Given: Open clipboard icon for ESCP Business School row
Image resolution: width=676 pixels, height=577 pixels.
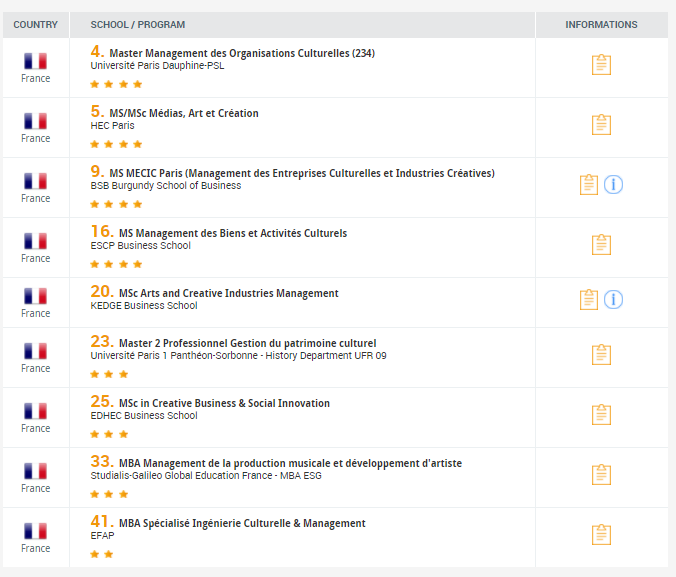Looking at the screenshot, I should click(x=601, y=245).
